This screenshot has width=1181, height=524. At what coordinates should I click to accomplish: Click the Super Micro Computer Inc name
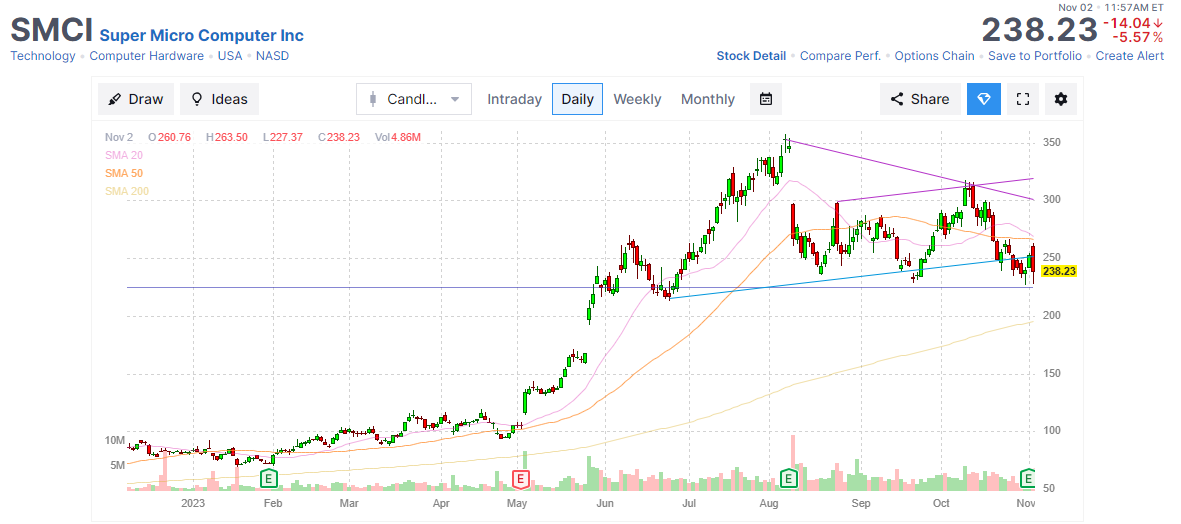(x=202, y=35)
